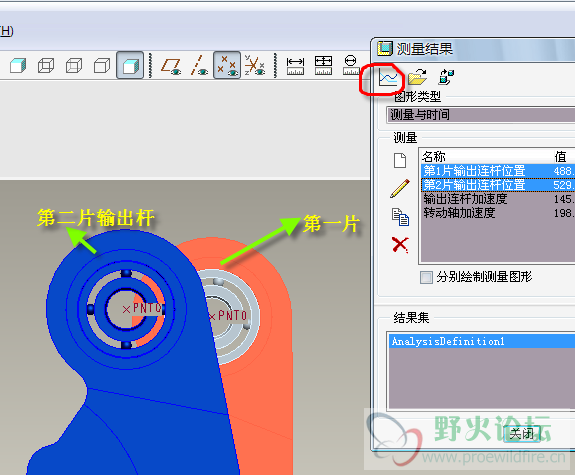Toggle coordinate system display icon
The width and height of the screenshot is (575, 475).
(x=254, y=65)
